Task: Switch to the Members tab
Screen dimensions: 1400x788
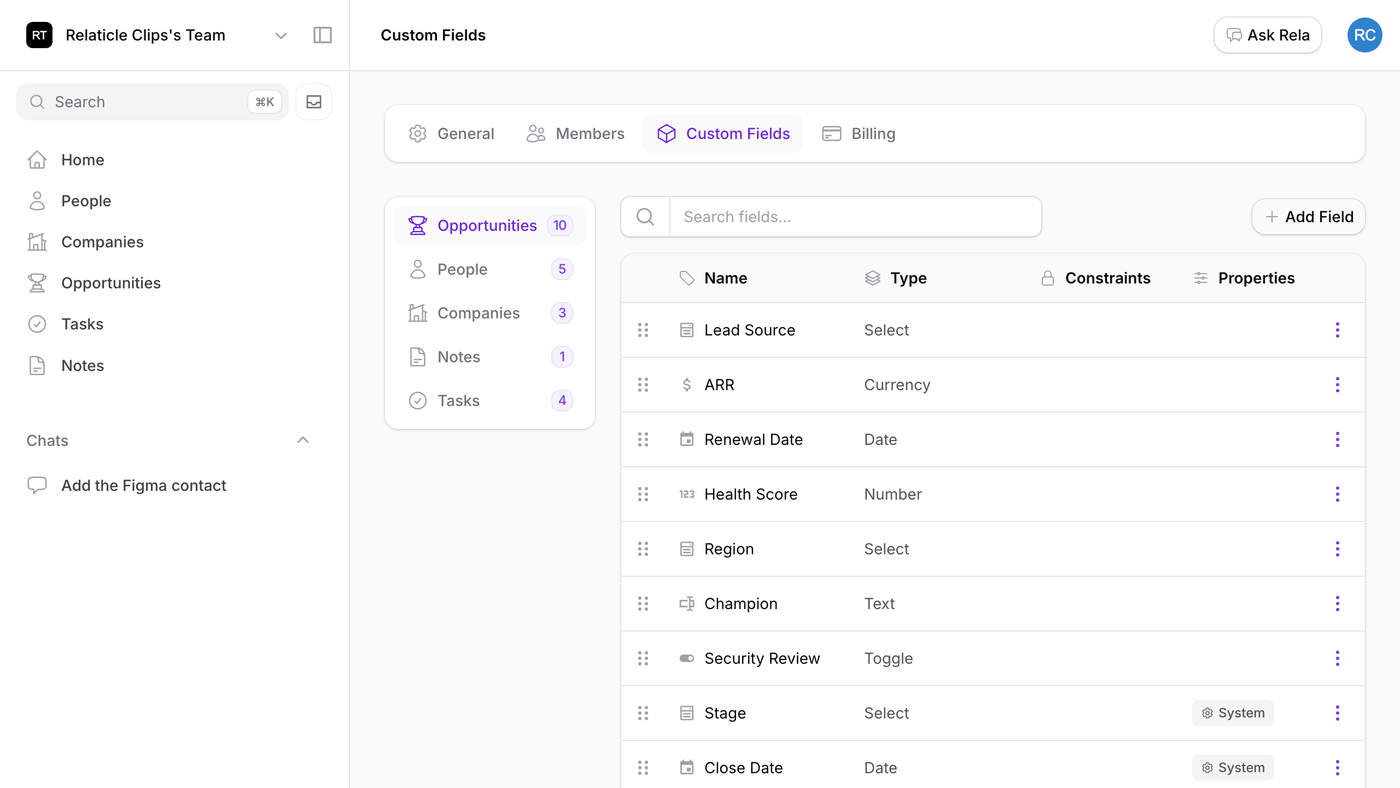Action: coord(576,134)
